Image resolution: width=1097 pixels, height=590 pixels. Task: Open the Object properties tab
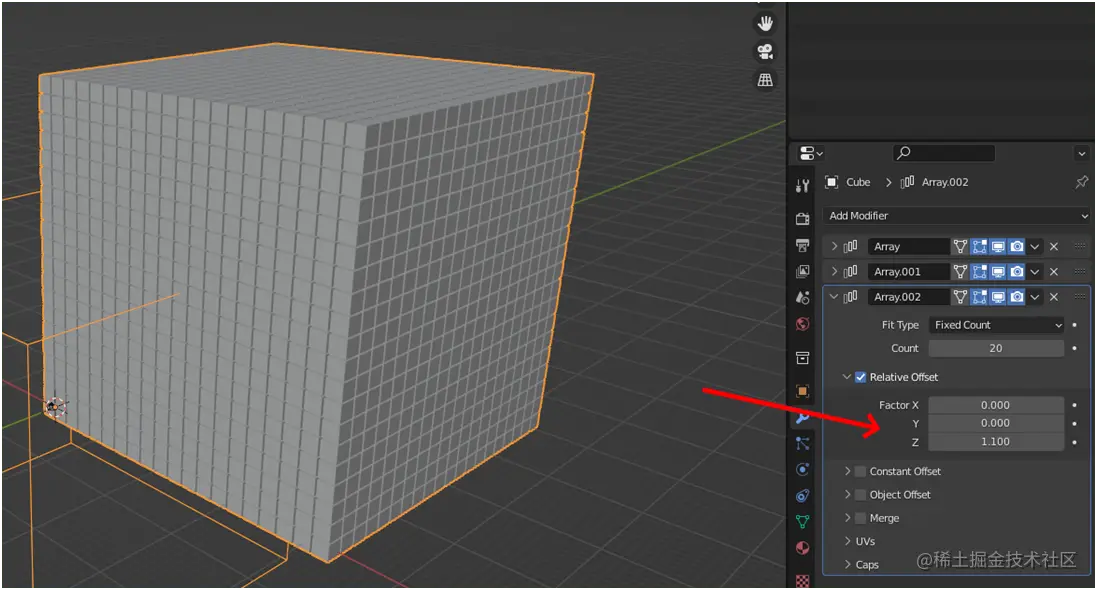pyautogui.click(x=801, y=390)
